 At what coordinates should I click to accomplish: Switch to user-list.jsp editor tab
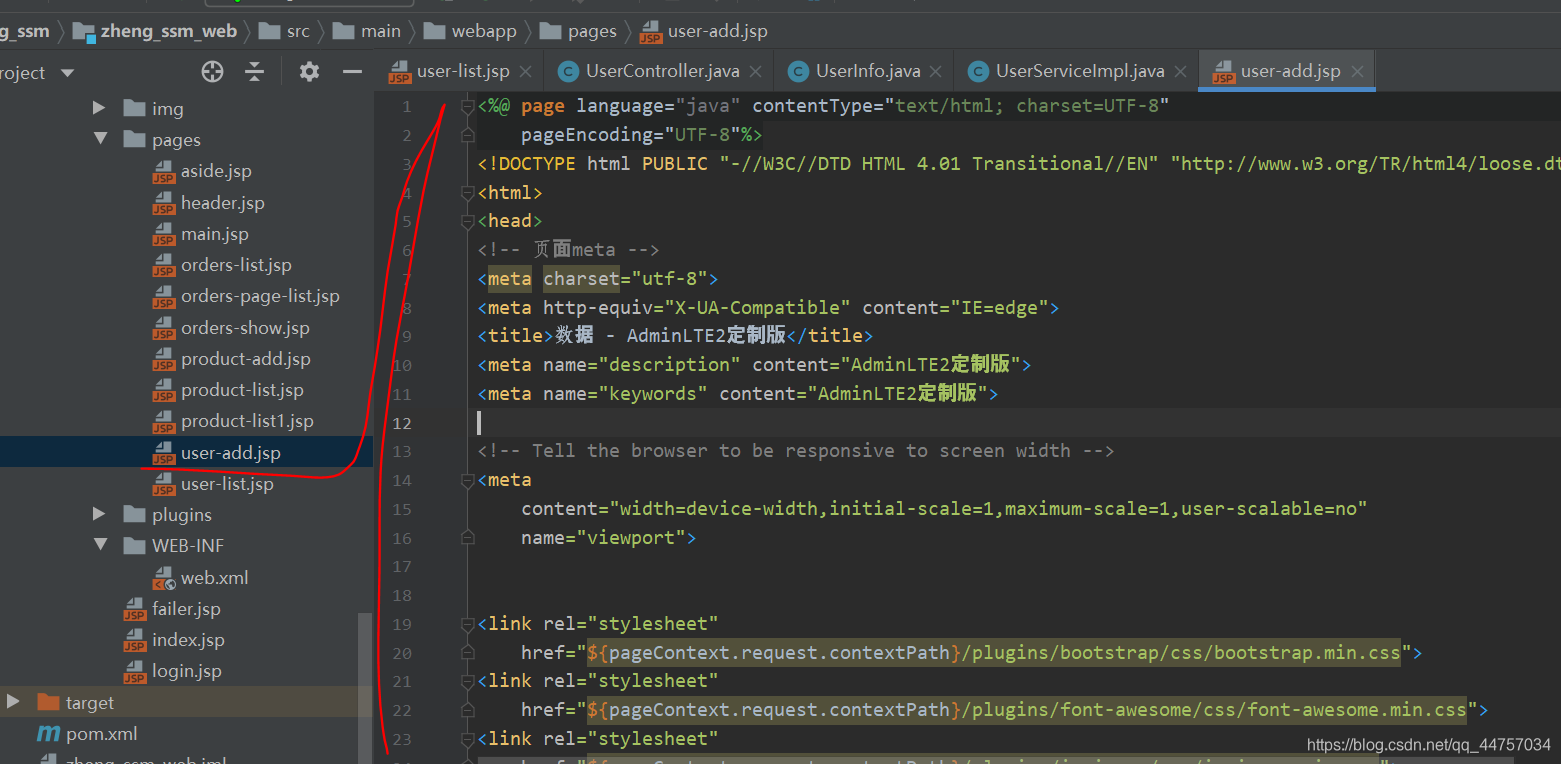point(463,71)
